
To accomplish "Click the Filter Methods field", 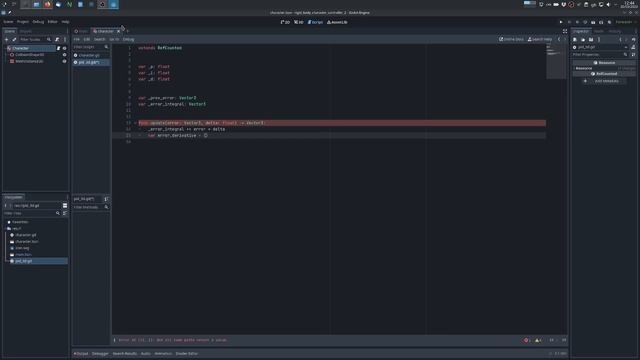I will point(91,207).
